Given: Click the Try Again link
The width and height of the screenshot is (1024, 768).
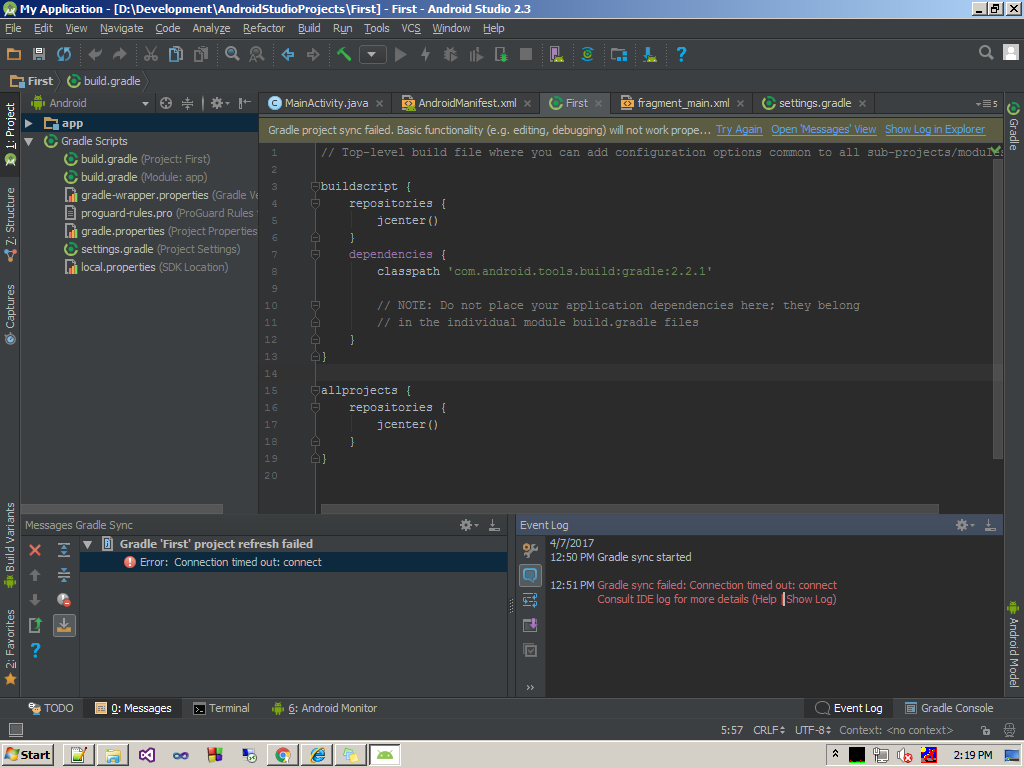Looking at the screenshot, I should (739, 129).
